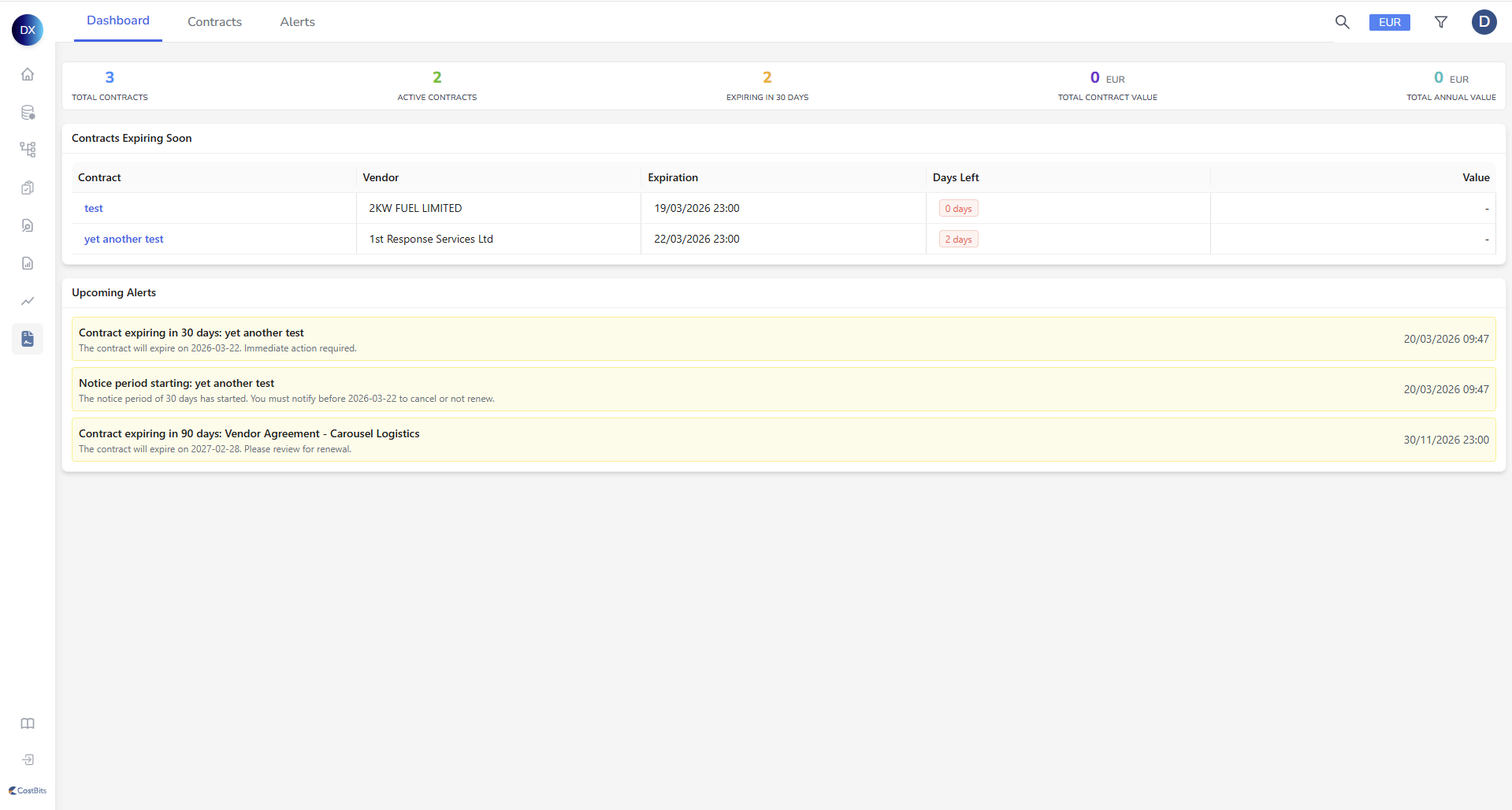1512x810 pixels.
Task: Click the clipboard checklist sidebar icon
Action: click(x=28, y=188)
